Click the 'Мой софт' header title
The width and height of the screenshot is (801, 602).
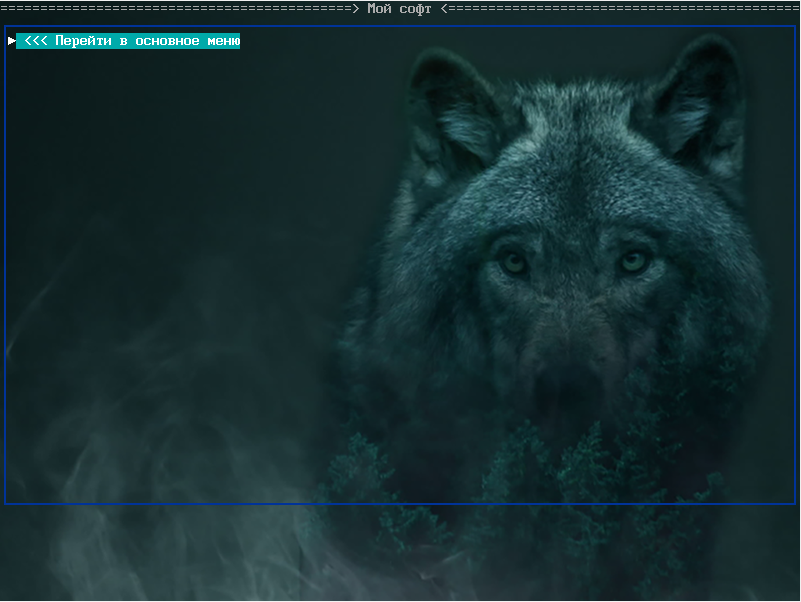pos(399,9)
